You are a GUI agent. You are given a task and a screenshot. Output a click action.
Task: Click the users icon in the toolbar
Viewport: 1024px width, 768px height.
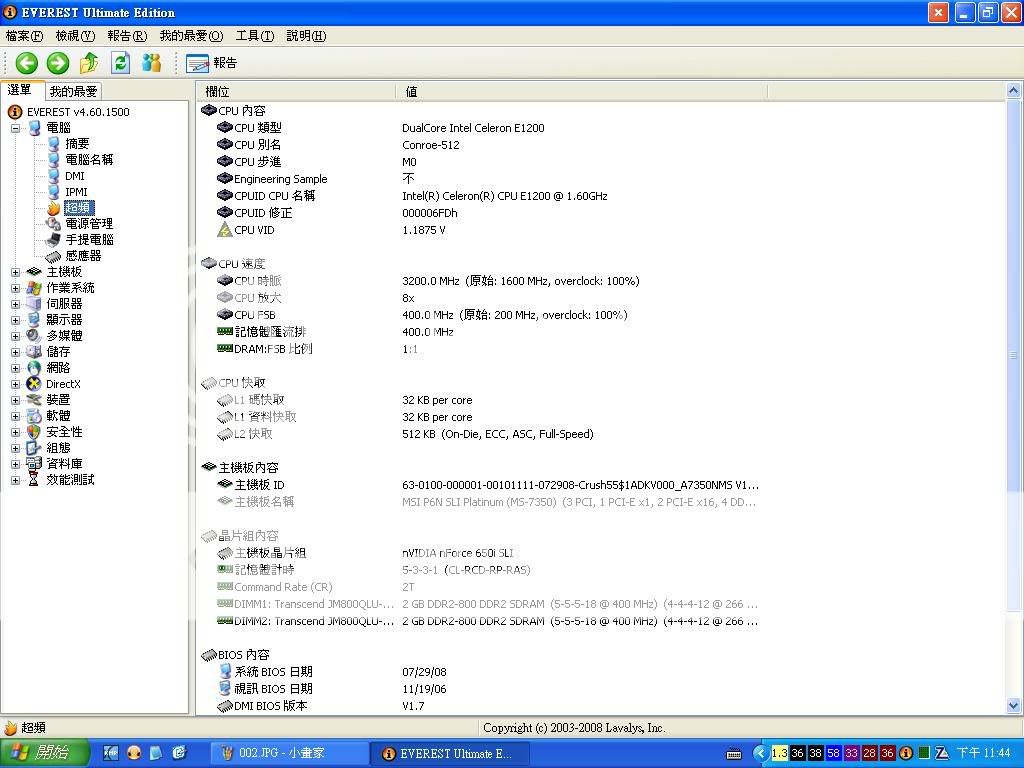(x=152, y=63)
